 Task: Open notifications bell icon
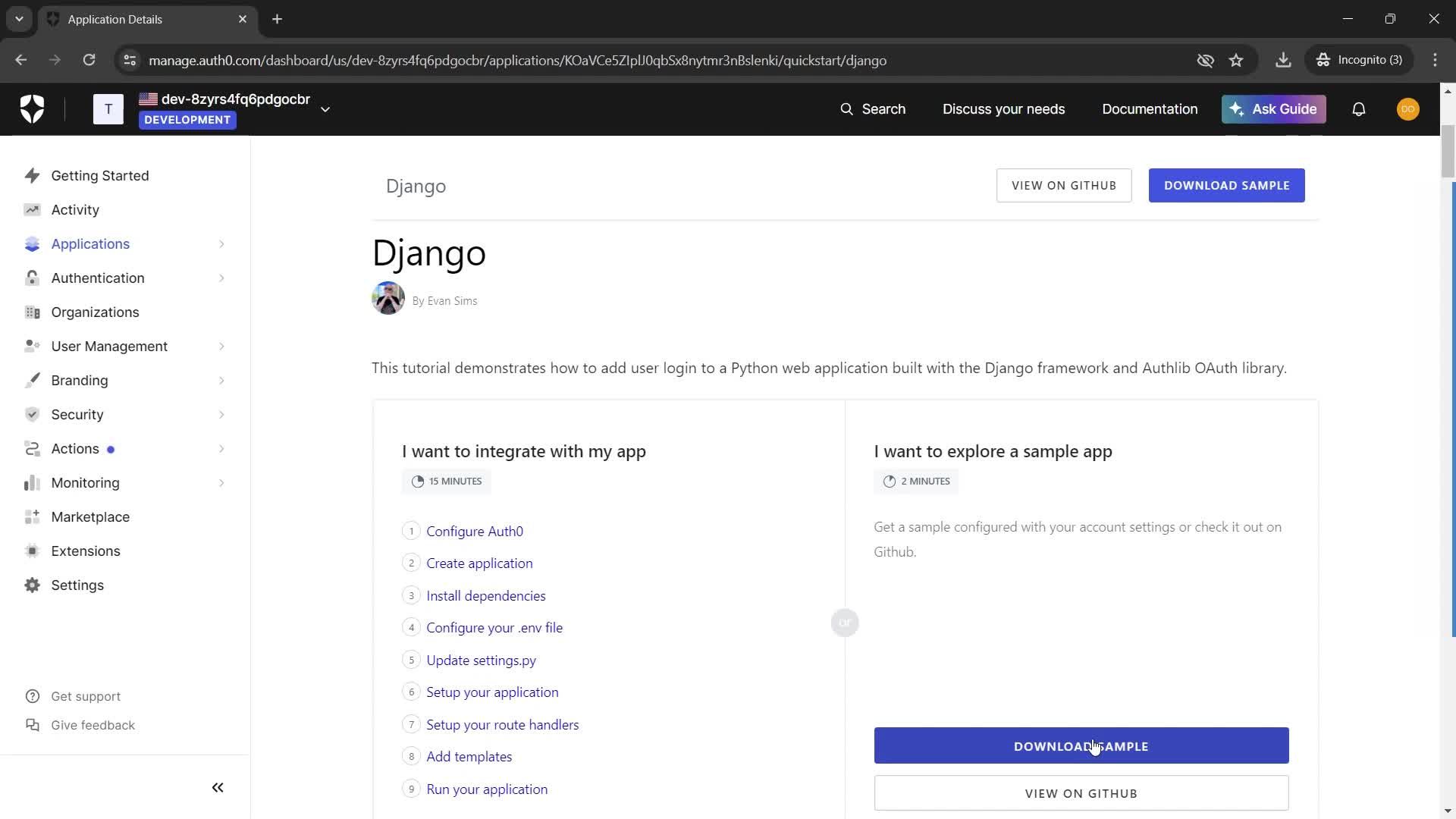click(1359, 109)
